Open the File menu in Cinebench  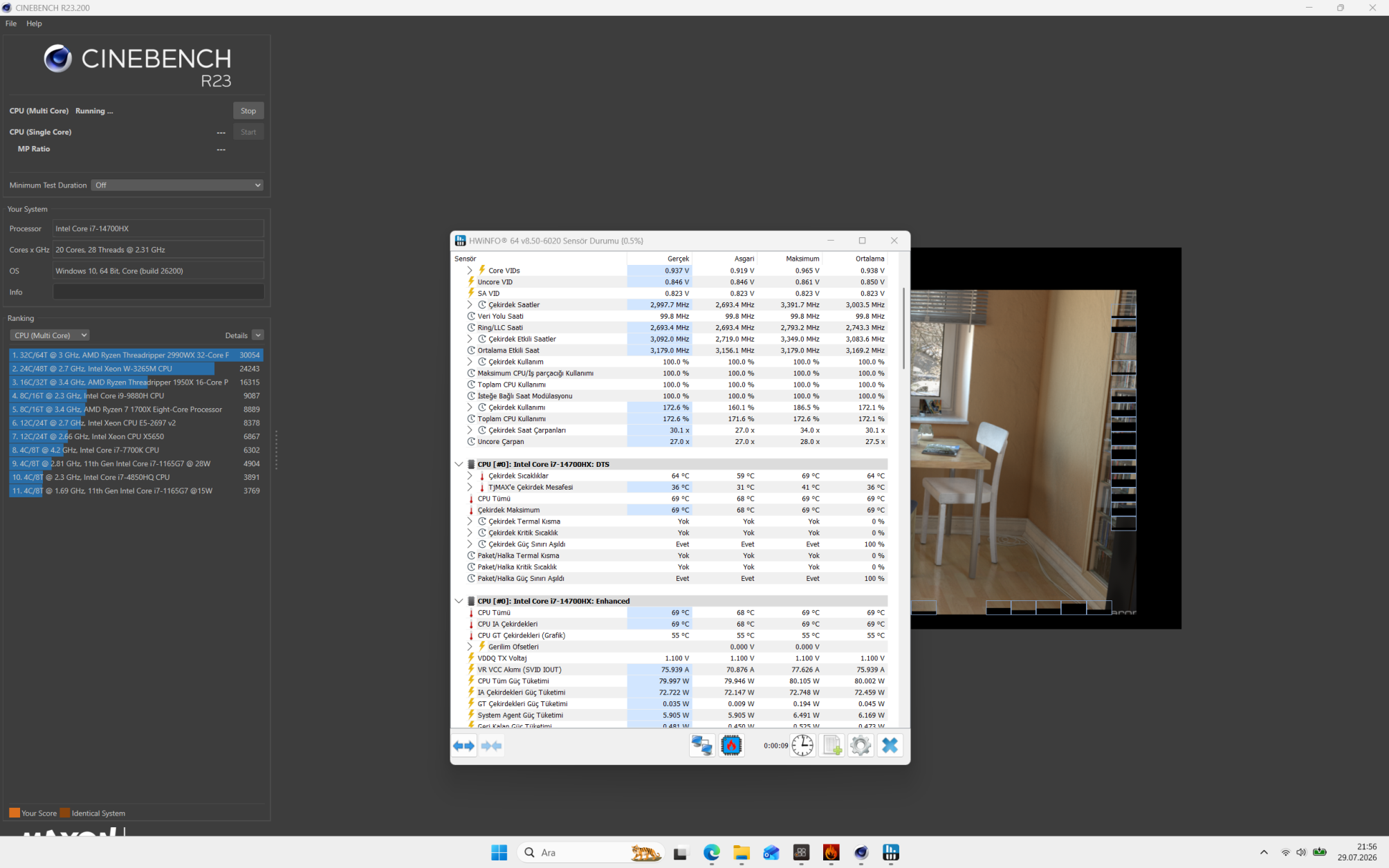[x=11, y=24]
